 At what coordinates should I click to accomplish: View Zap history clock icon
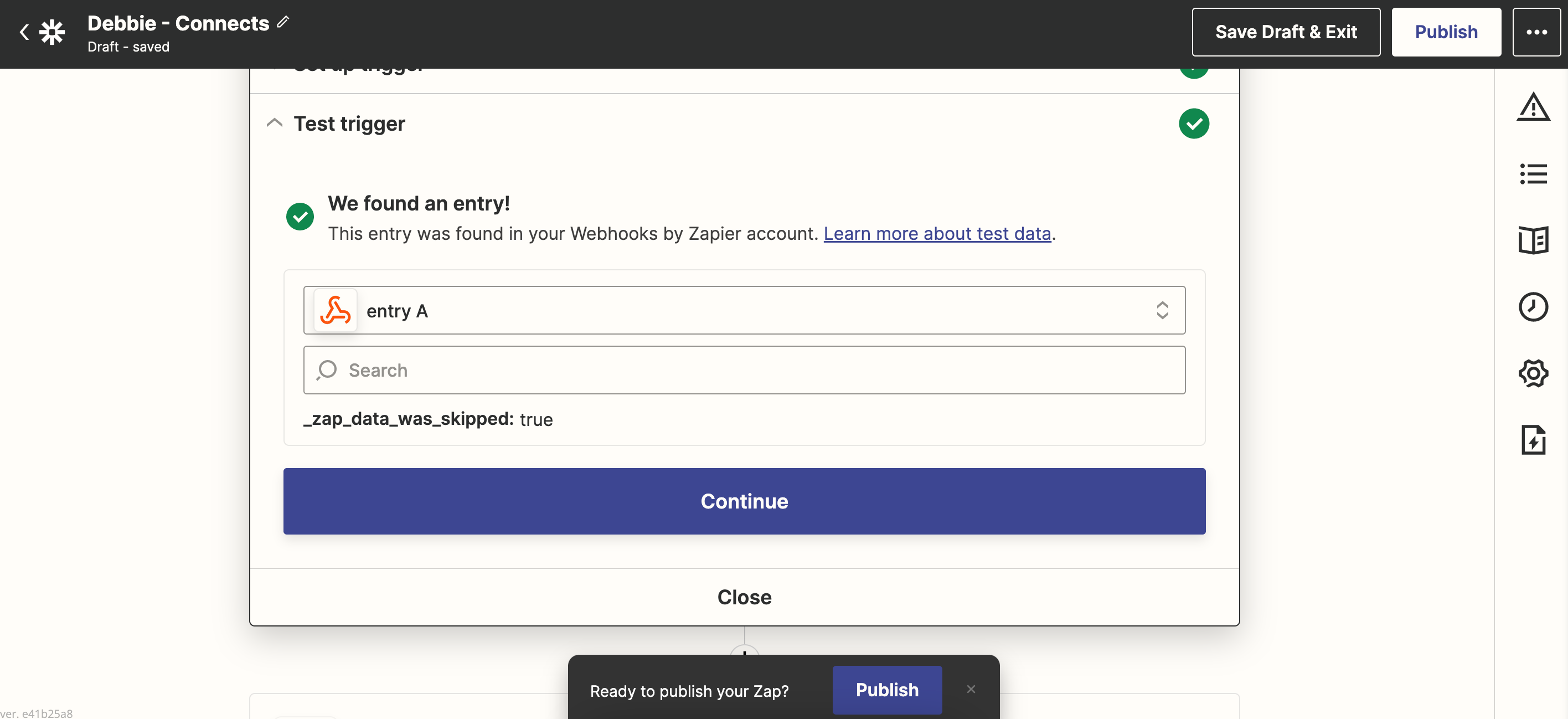(1533, 307)
